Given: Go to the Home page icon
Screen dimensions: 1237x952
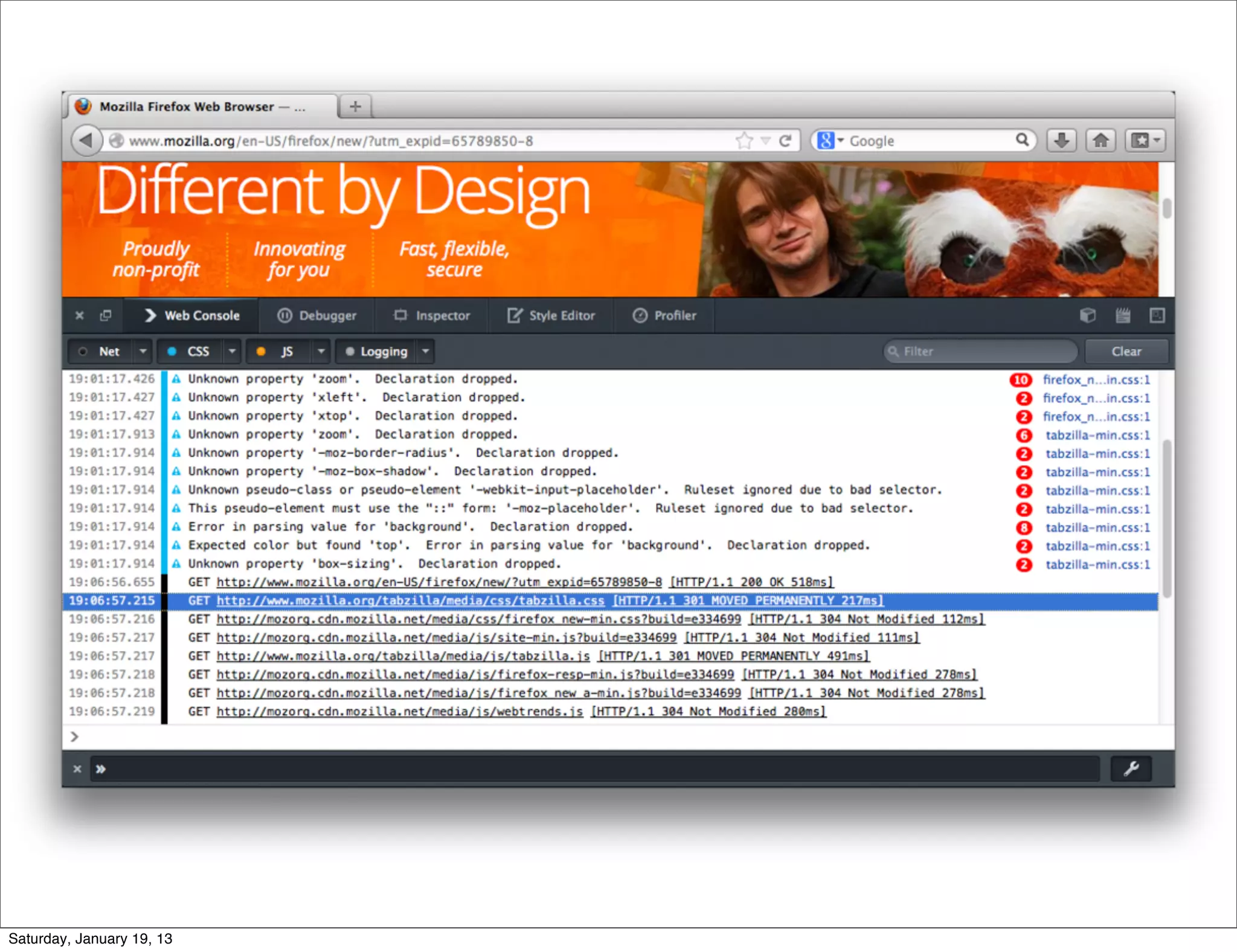Looking at the screenshot, I should tap(1100, 141).
